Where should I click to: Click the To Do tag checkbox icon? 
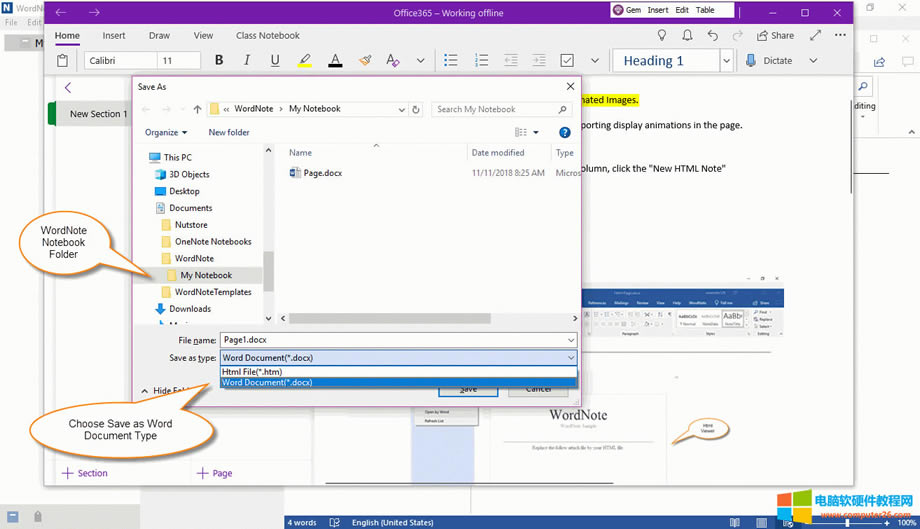tap(567, 61)
